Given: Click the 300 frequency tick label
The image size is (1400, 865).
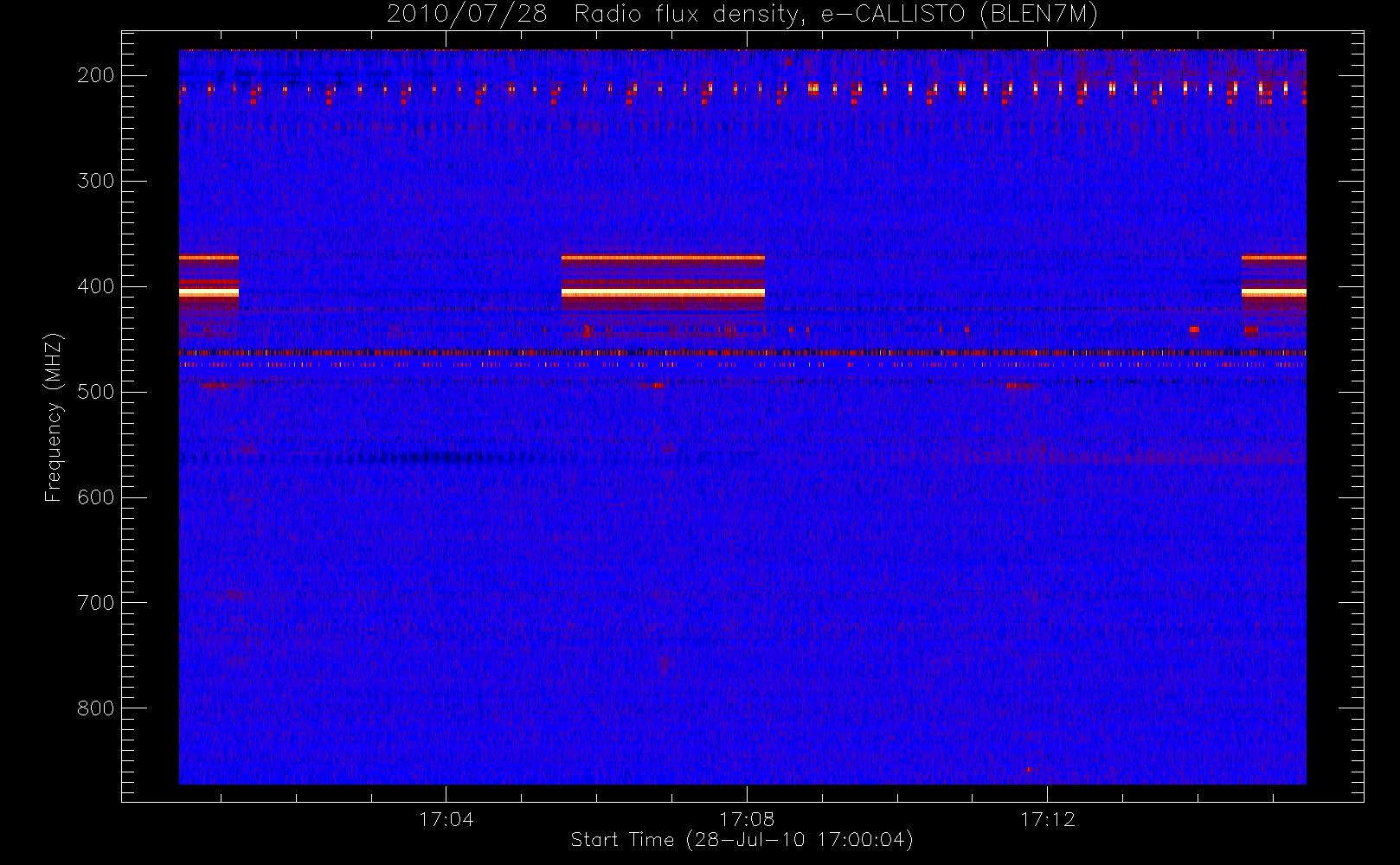Looking at the screenshot, I should [x=96, y=181].
